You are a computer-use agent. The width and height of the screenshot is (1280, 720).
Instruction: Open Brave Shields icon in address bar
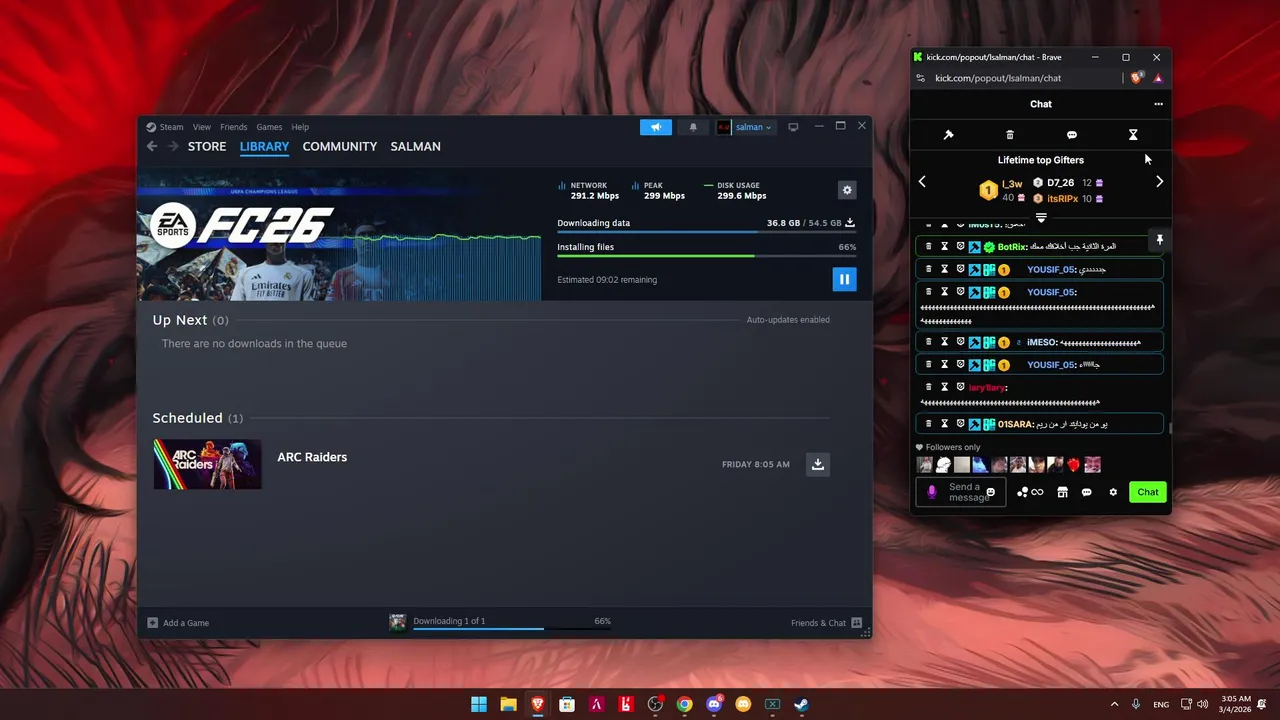(x=1137, y=78)
